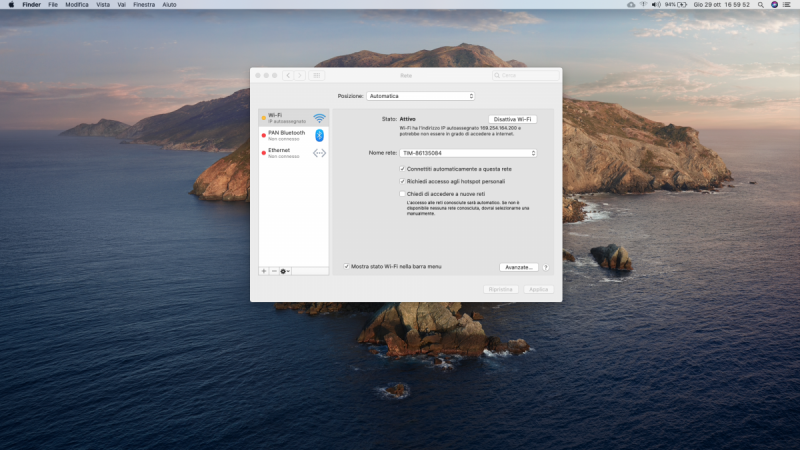Click the plus button to add service

click(264, 271)
